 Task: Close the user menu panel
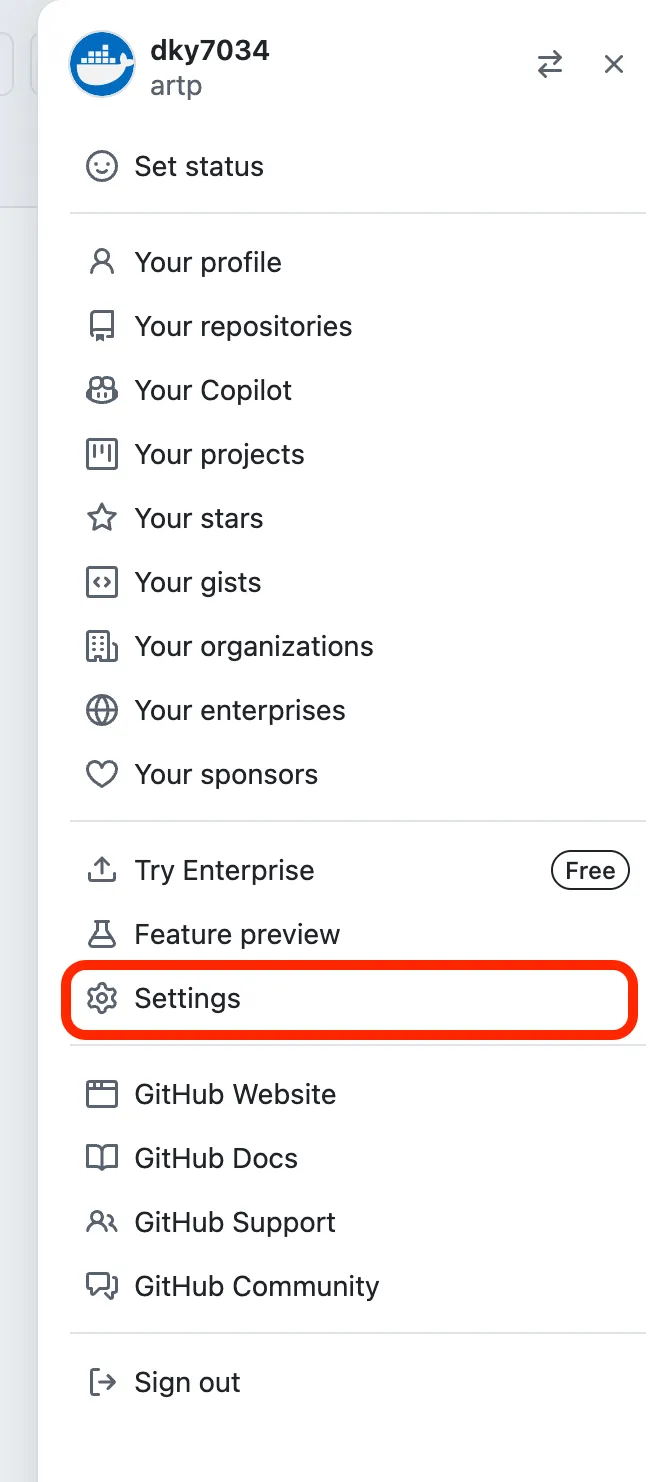click(614, 65)
